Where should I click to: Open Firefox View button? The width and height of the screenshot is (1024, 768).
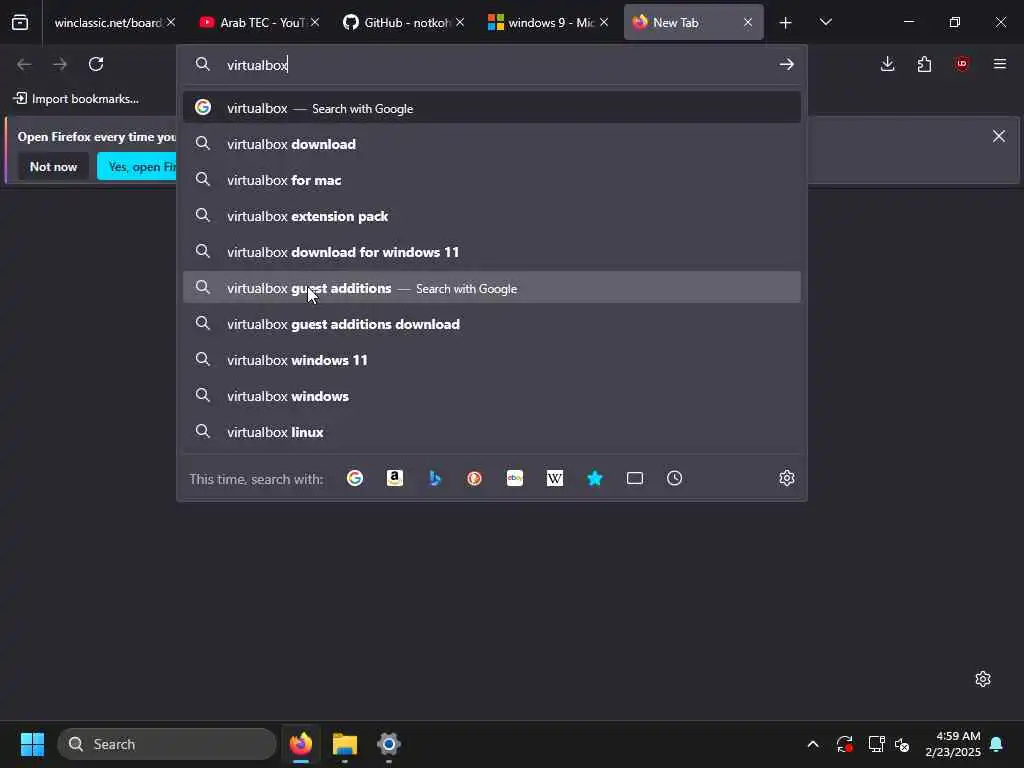coord(20,22)
